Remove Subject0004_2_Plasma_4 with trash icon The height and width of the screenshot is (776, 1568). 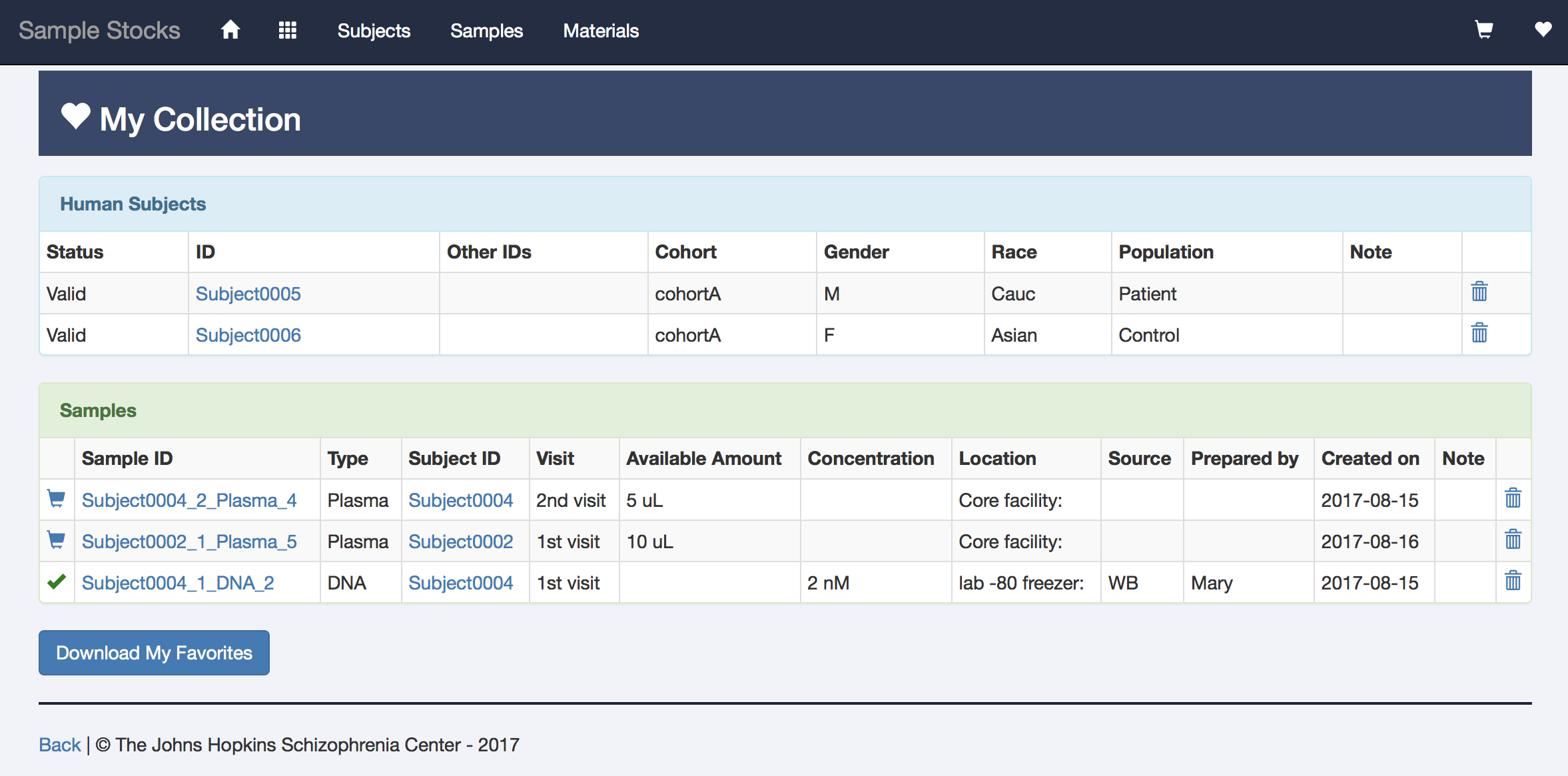1513,498
